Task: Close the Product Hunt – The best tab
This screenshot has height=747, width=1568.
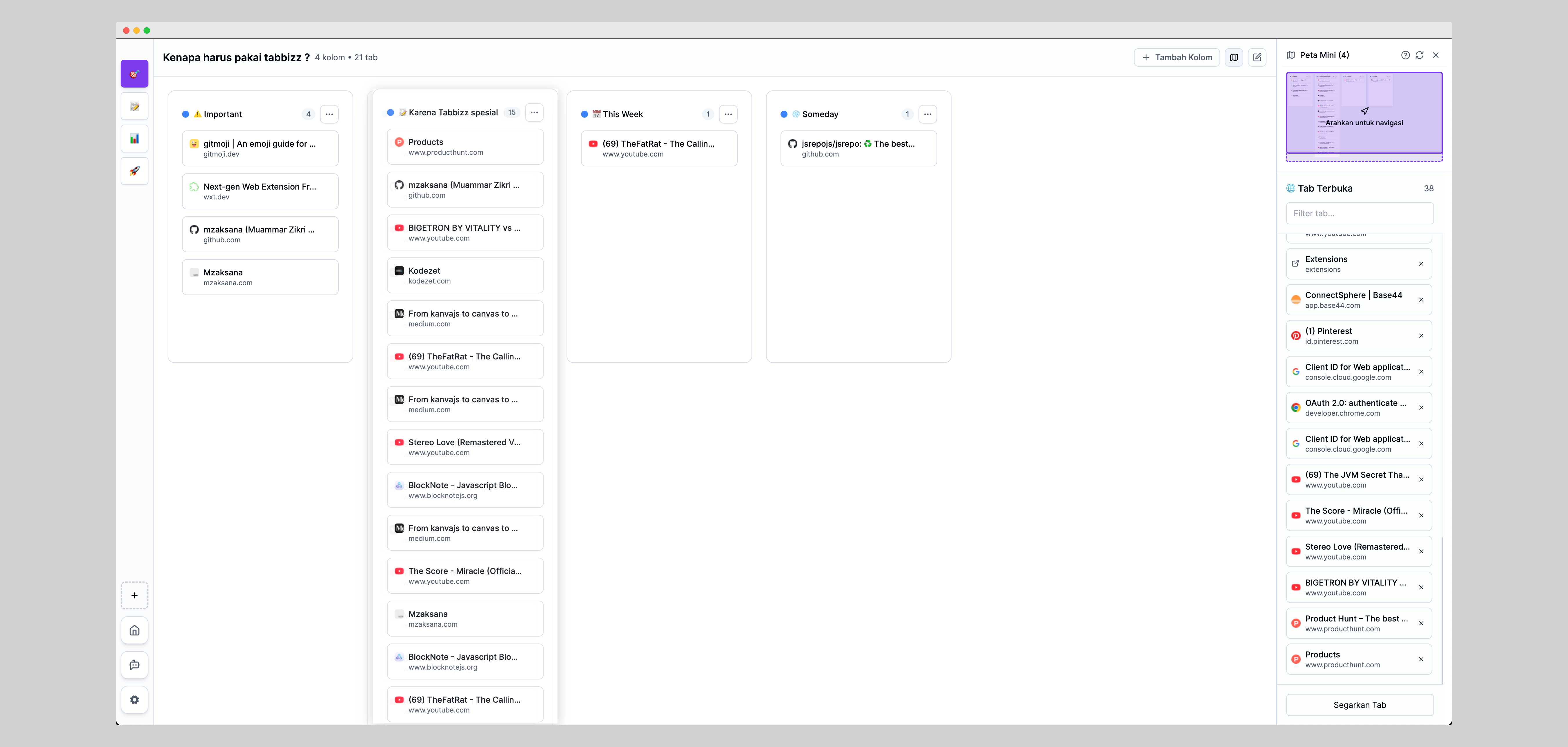Action: tap(1421, 623)
